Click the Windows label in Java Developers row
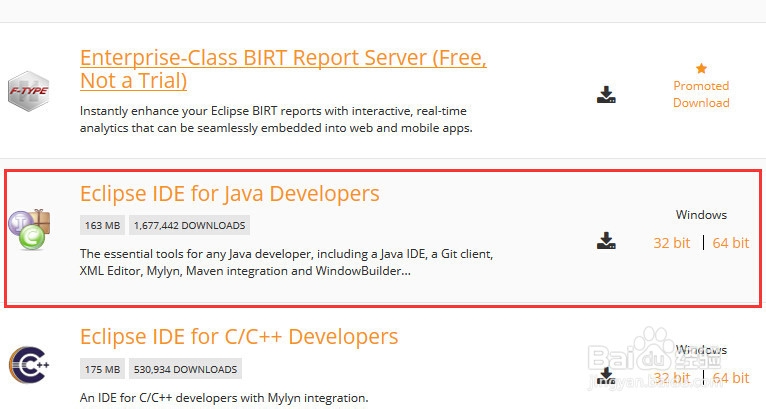 (x=701, y=215)
